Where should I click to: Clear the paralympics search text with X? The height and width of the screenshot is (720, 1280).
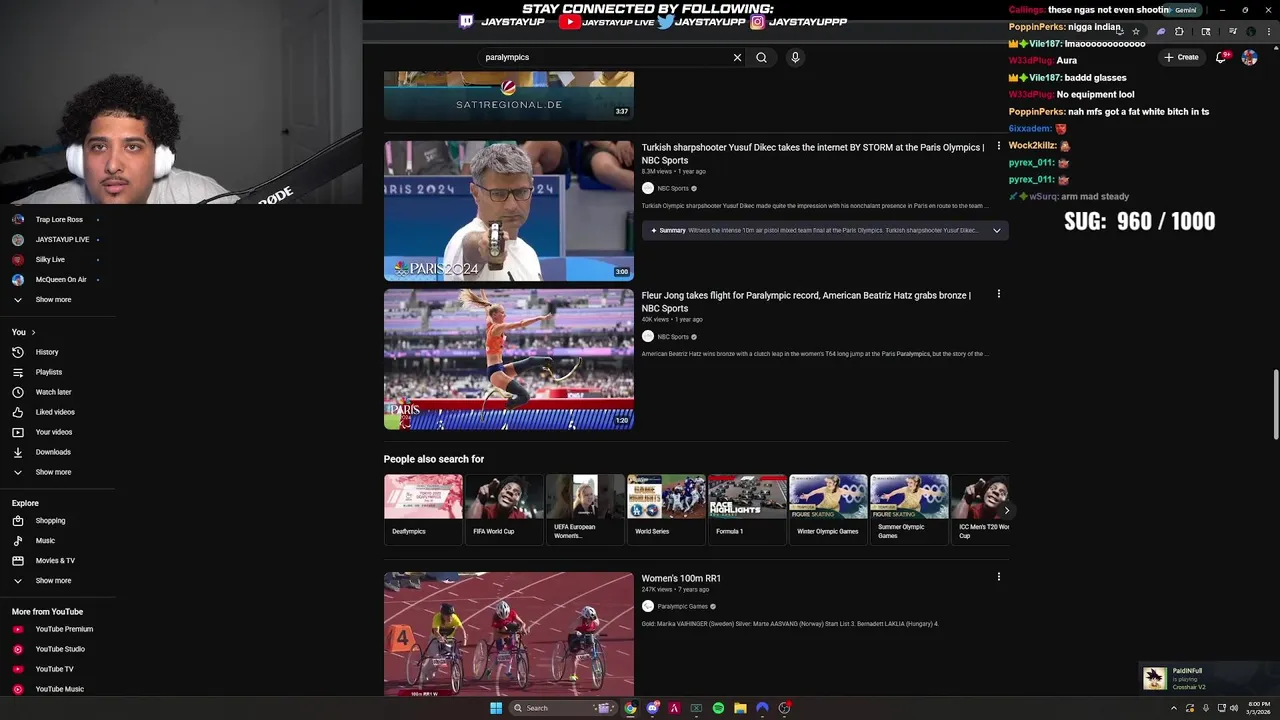coord(737,57)
